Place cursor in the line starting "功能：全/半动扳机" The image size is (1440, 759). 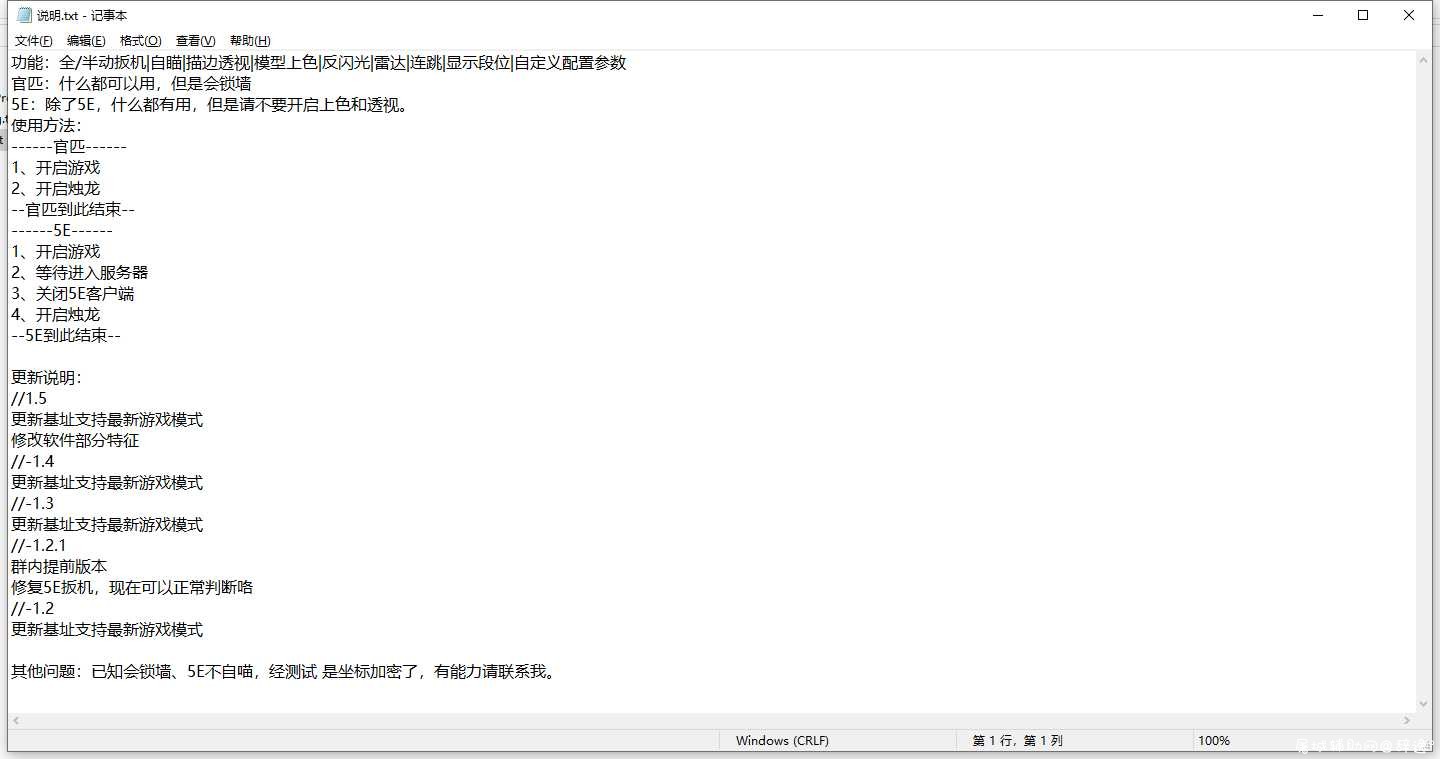319,63
